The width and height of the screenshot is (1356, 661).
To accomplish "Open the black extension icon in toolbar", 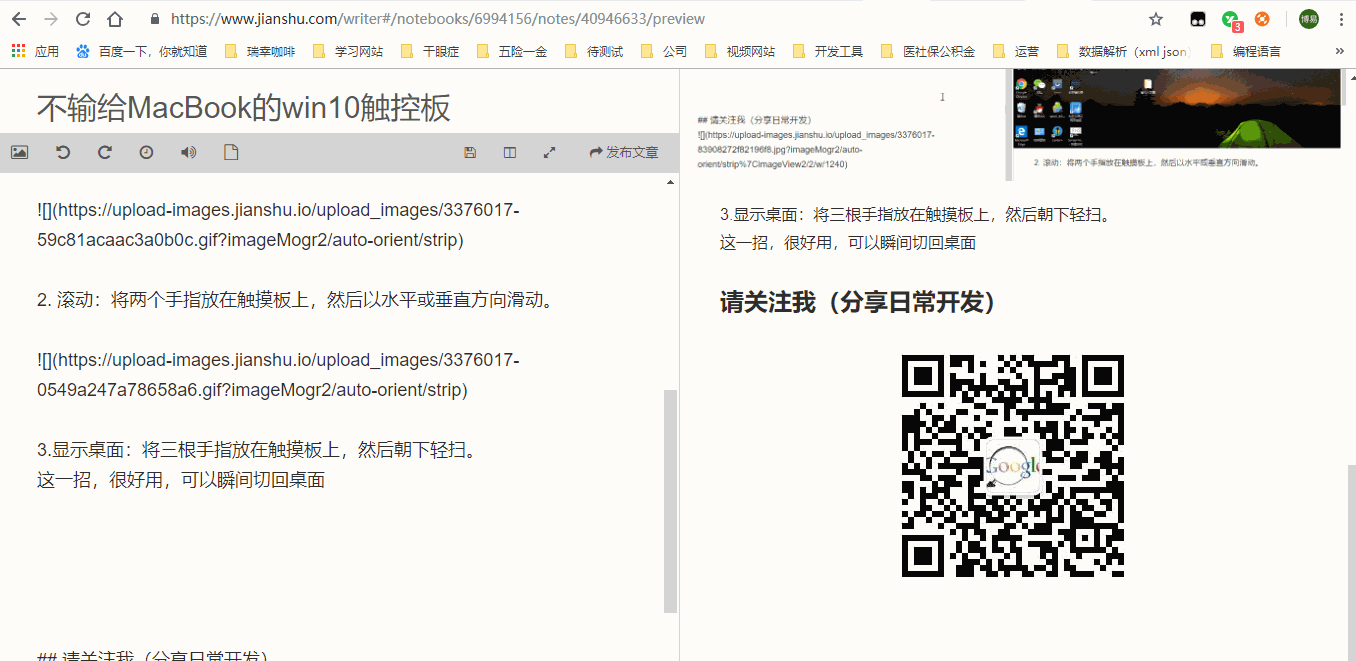I will 1197,19.
